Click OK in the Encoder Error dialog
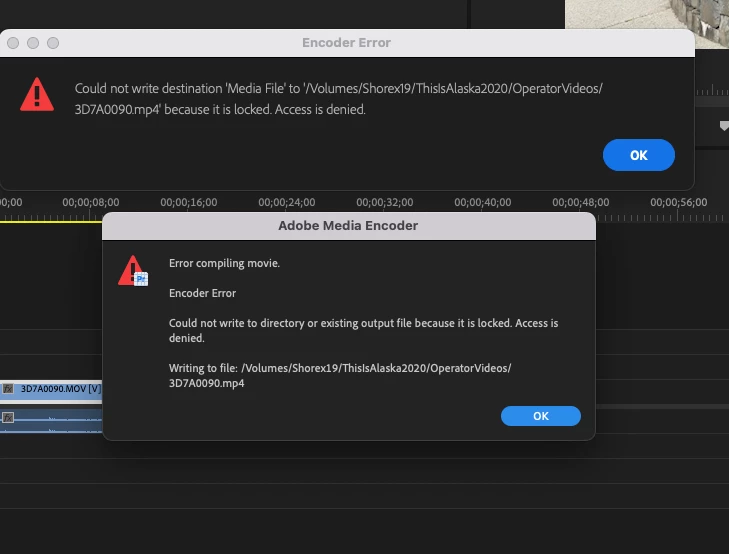The height and width of the screenshot is (554, 729). (638, 155)
